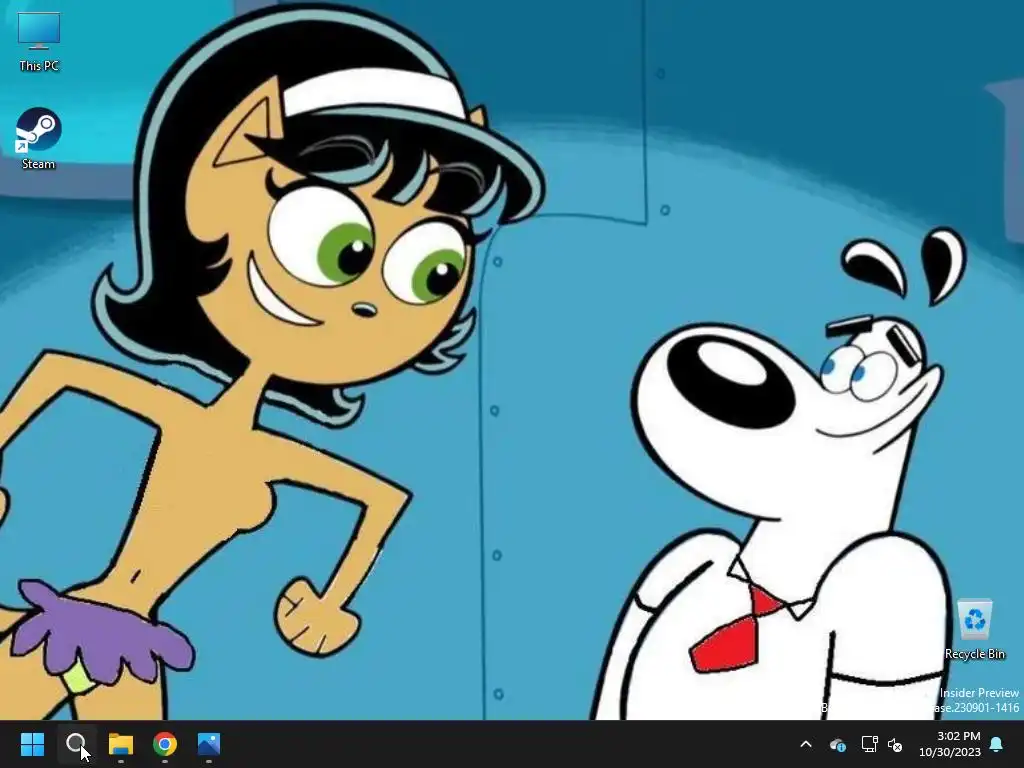Open File Explorer from the taskbar

tap(121, 744)
